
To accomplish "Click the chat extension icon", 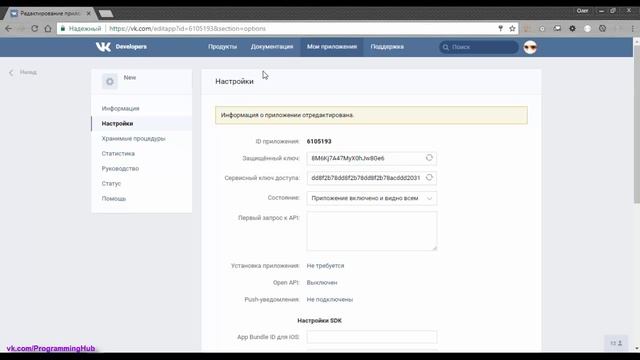I will 557,29.
